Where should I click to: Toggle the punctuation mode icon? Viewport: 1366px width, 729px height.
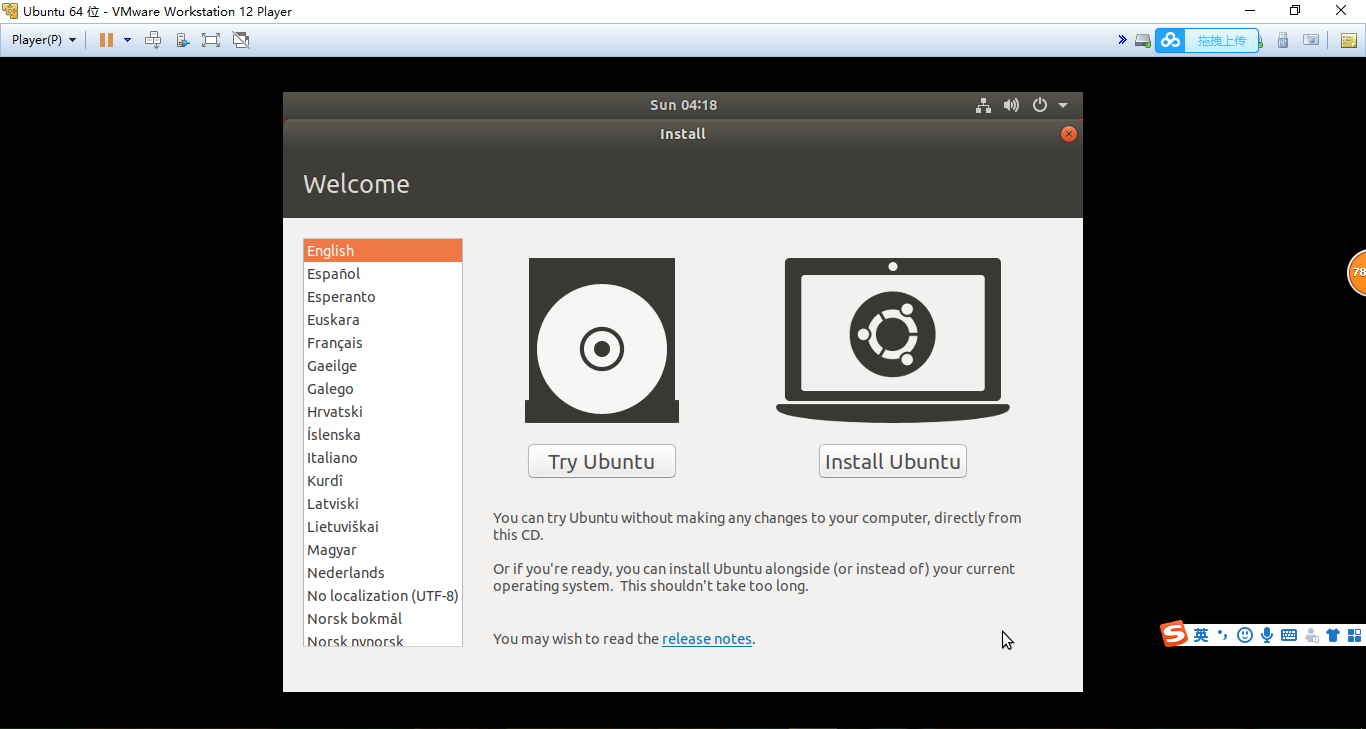[1223, 635]
